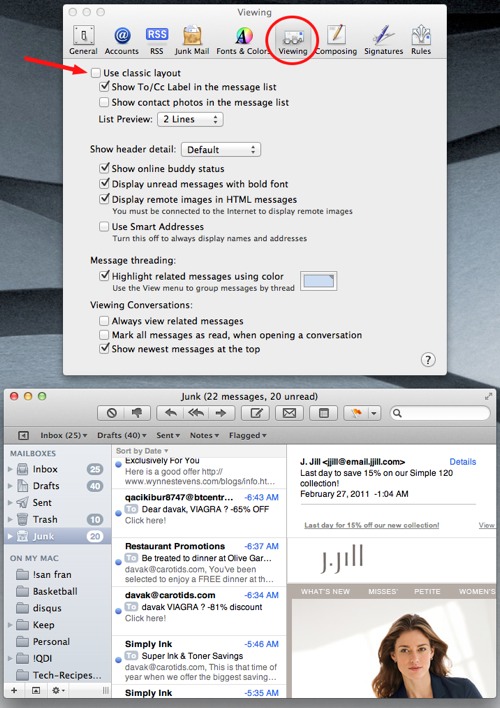The width and height of the screenshot is (500, 708).
Task: Enable Mark all messages as read option
Action: point(104,335)
